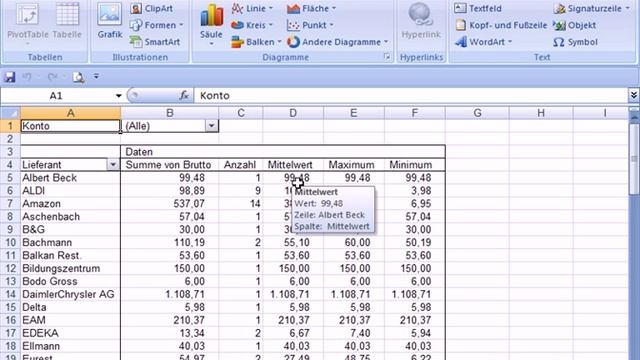Insert a PivotTable

[x=28, y=20]
